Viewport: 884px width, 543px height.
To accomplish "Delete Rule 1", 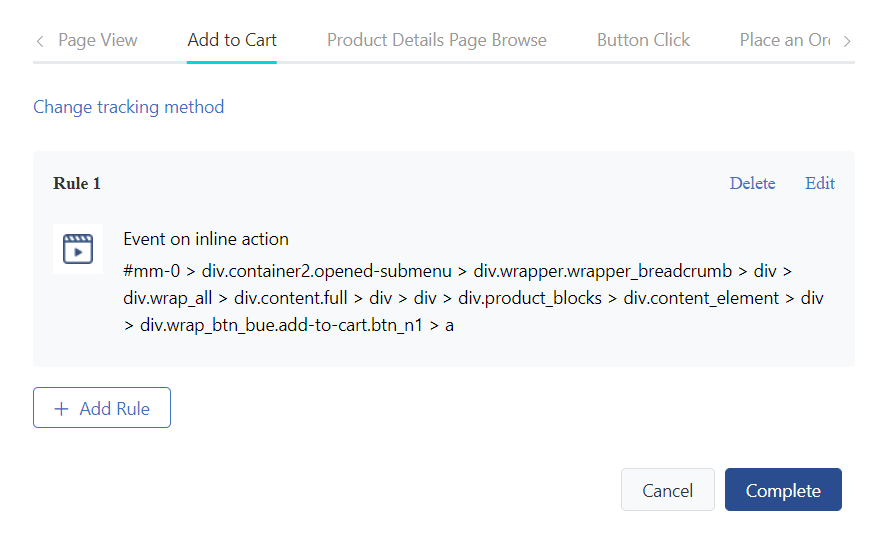I will point(752,183).
